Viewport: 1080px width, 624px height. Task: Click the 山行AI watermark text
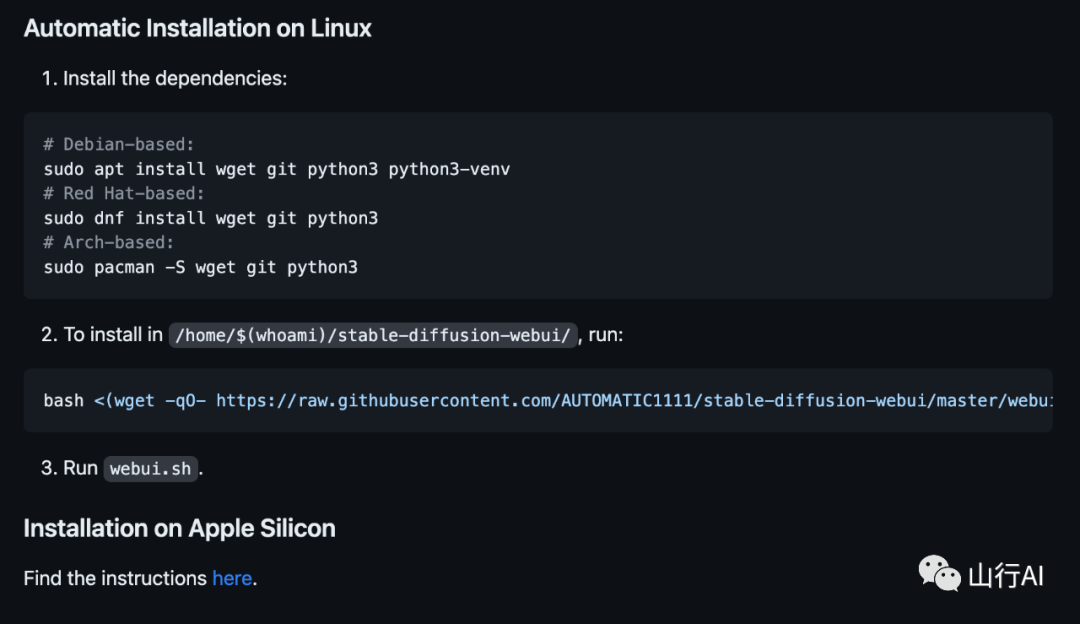(1005, 575)
